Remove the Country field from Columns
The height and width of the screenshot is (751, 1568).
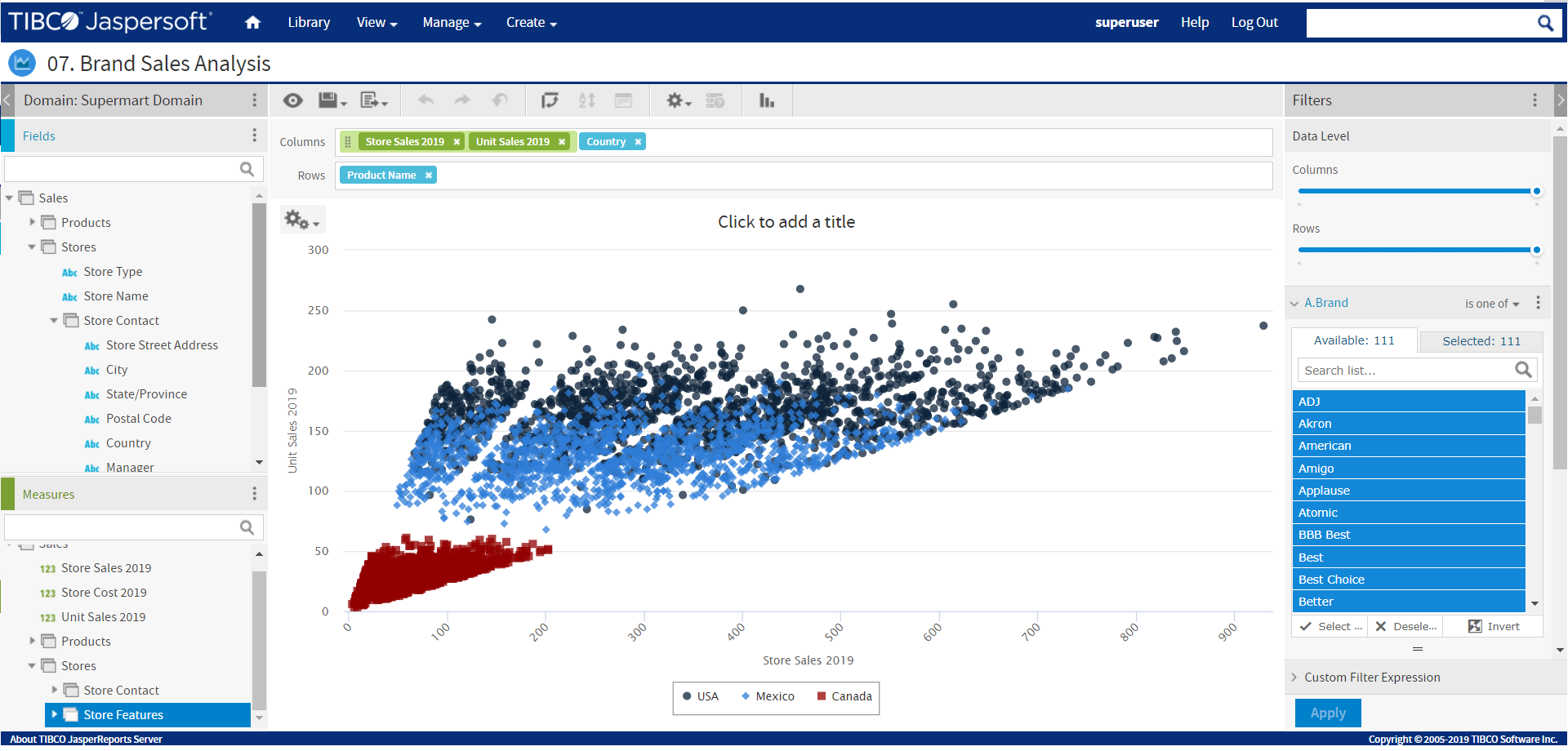point(638,141)
